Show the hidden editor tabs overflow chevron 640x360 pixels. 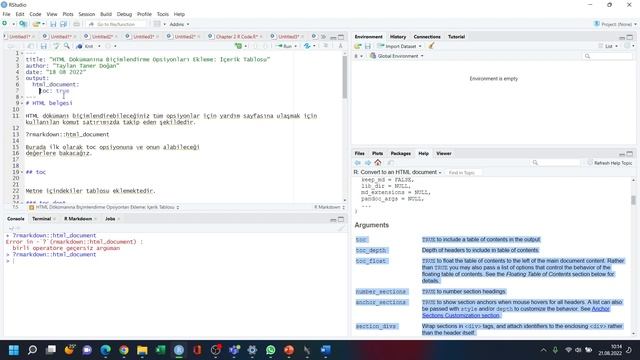pyautogui.click(x=323, y=36)
